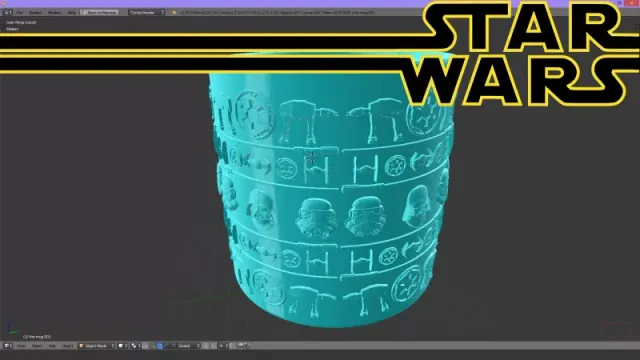640x360 pixels.
Task: Click the editor type icon in top header
Action: click(x=7, y=13)
